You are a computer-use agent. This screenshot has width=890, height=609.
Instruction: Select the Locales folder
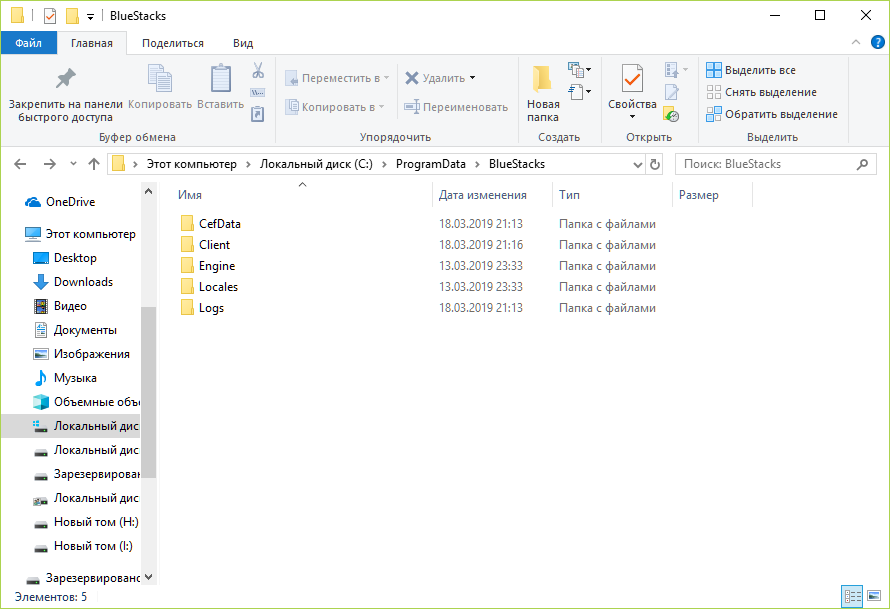point(209,287)
